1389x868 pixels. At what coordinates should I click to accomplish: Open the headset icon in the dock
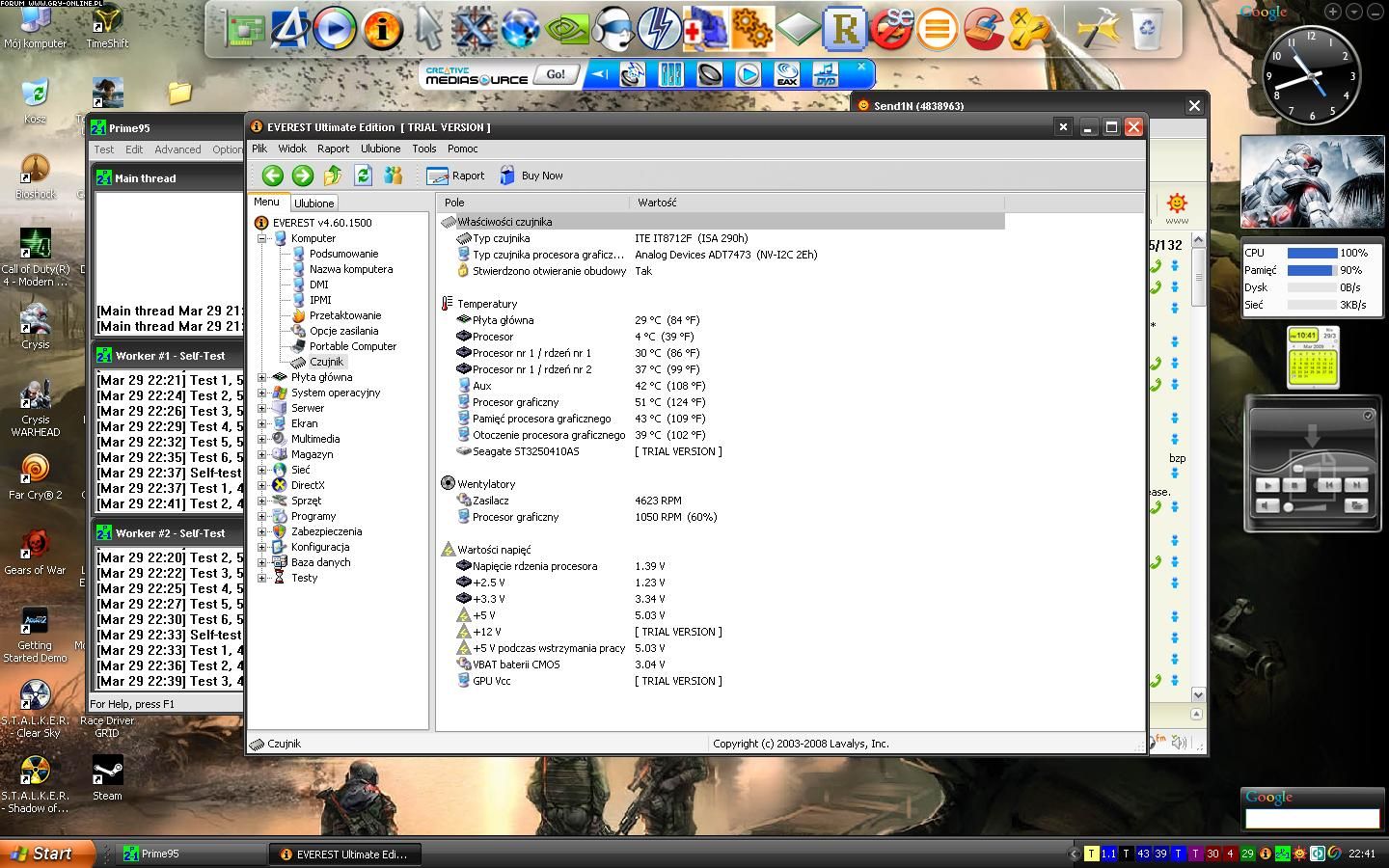point(613,29)
